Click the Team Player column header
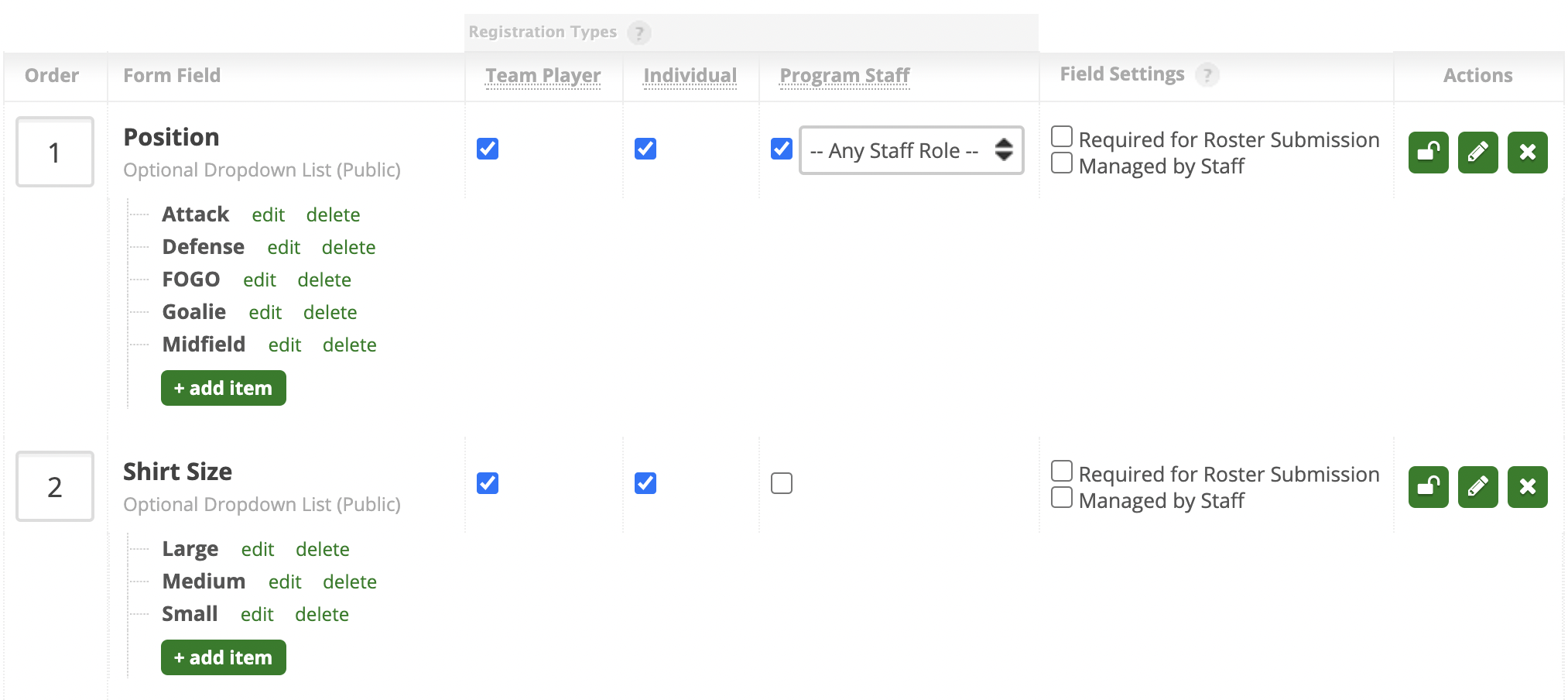 (543, 76)
